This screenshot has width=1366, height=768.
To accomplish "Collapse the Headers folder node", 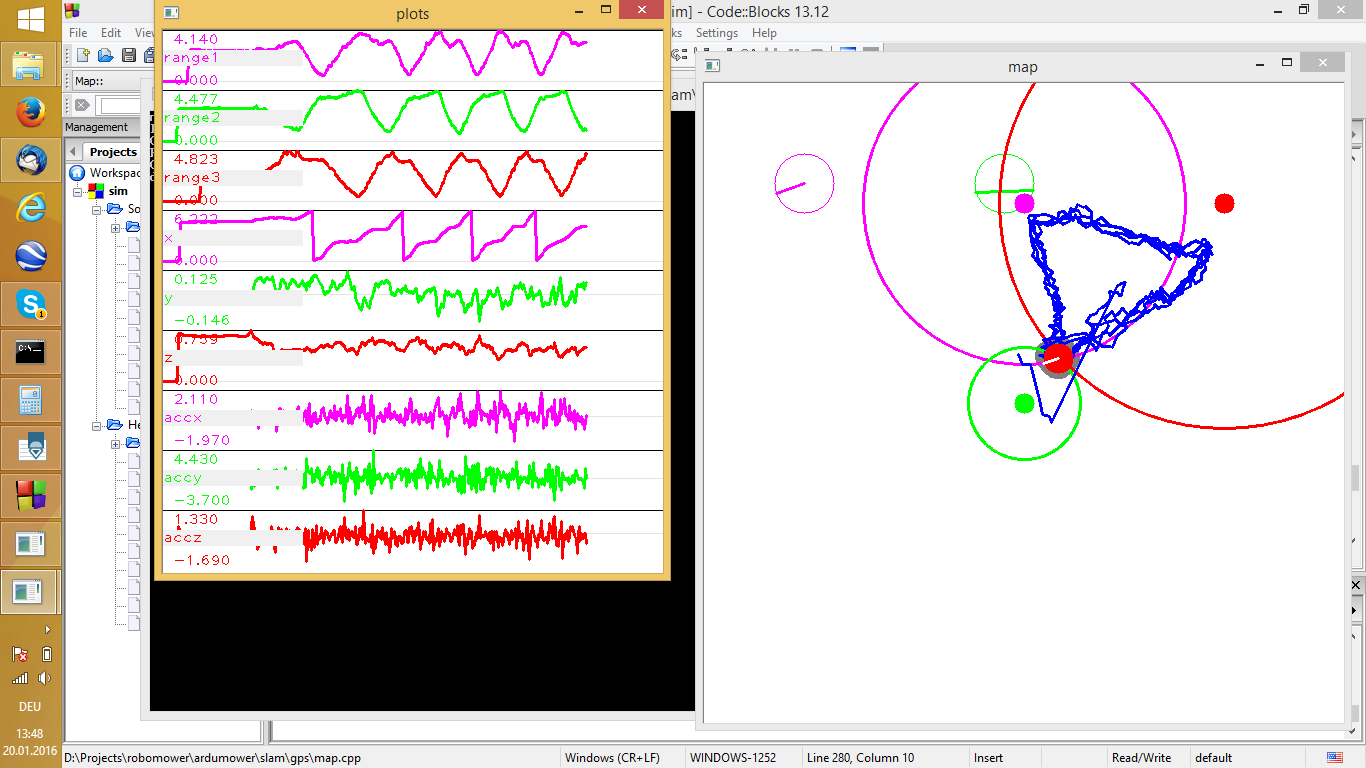I will point(97,425).
